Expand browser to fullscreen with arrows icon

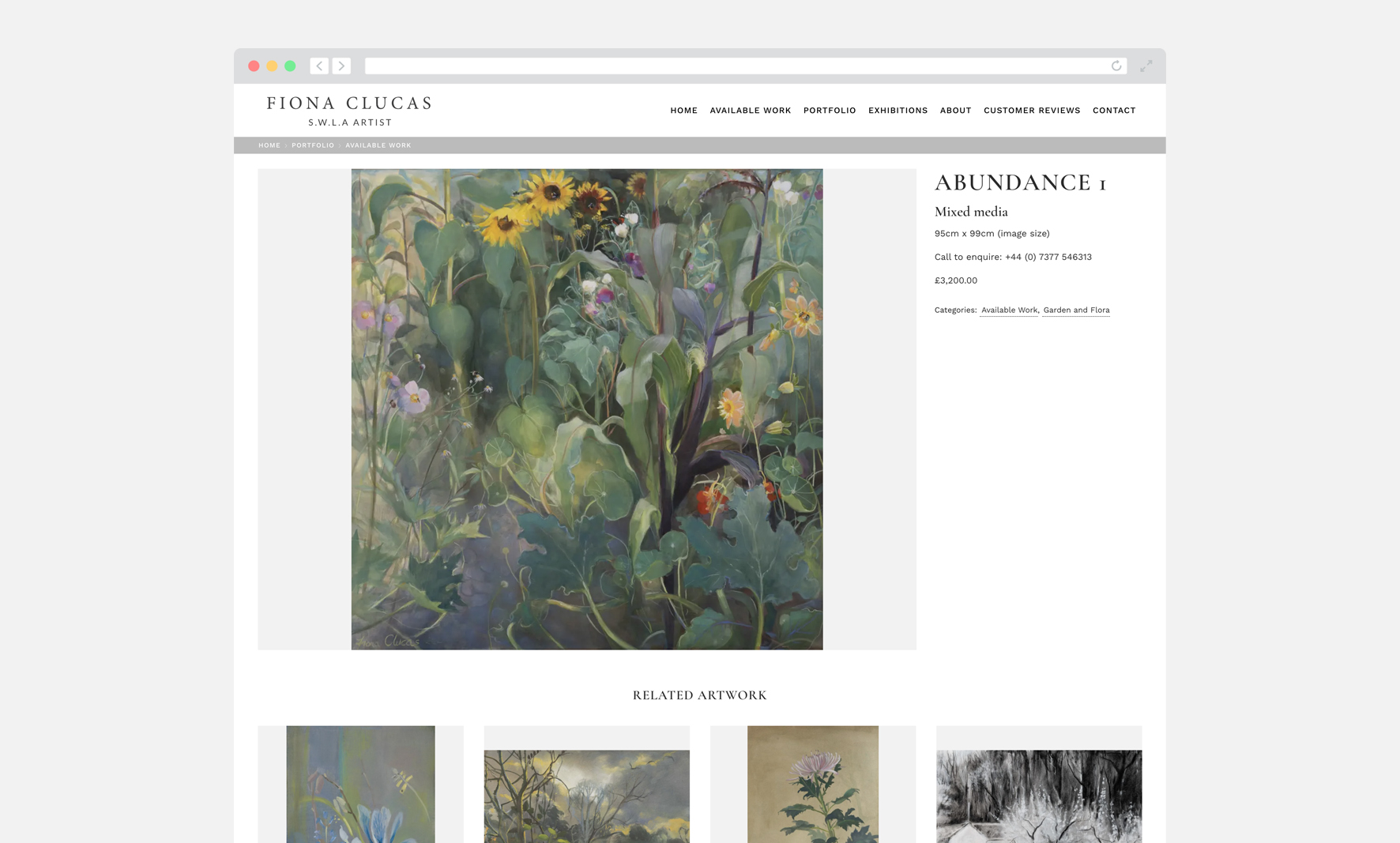click(1146, 66)
